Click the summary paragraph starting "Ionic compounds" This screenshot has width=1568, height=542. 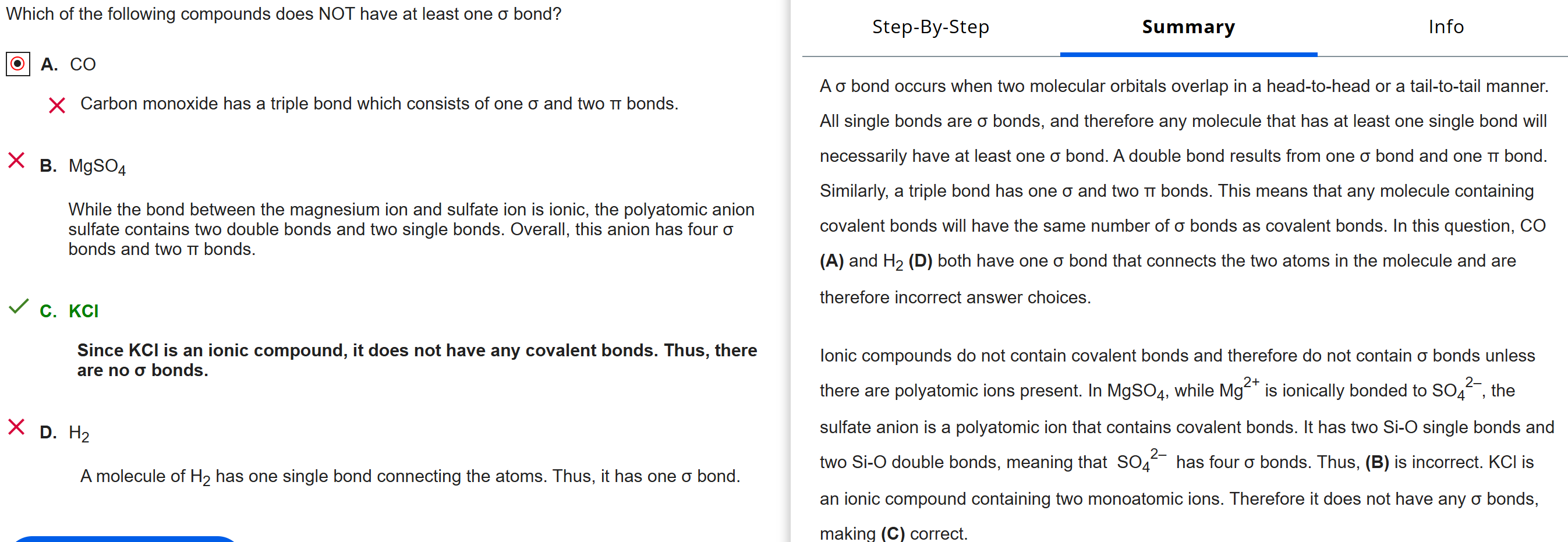(x=1183, y=444)
